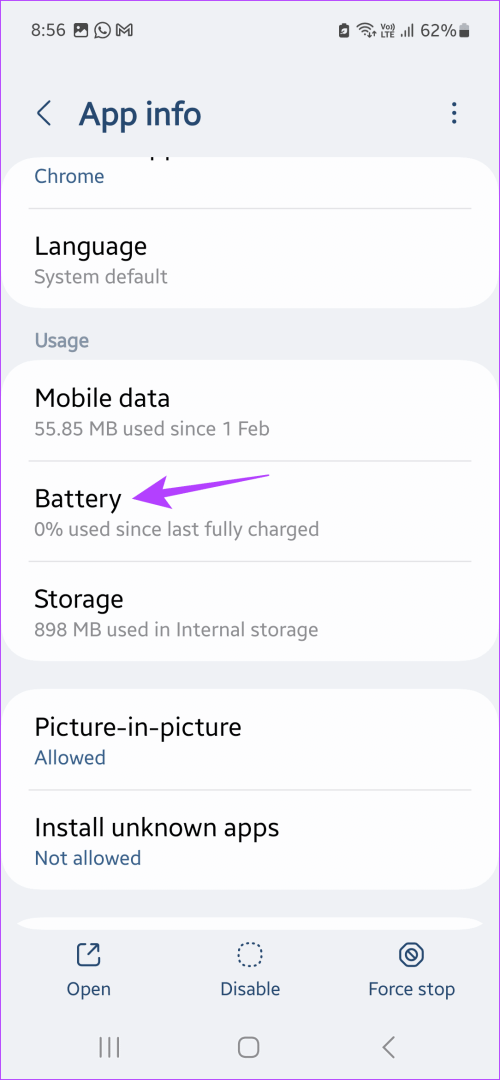
Task: Tap the Force stop icon
Action: pyautogui.click(x=411, y=955)
